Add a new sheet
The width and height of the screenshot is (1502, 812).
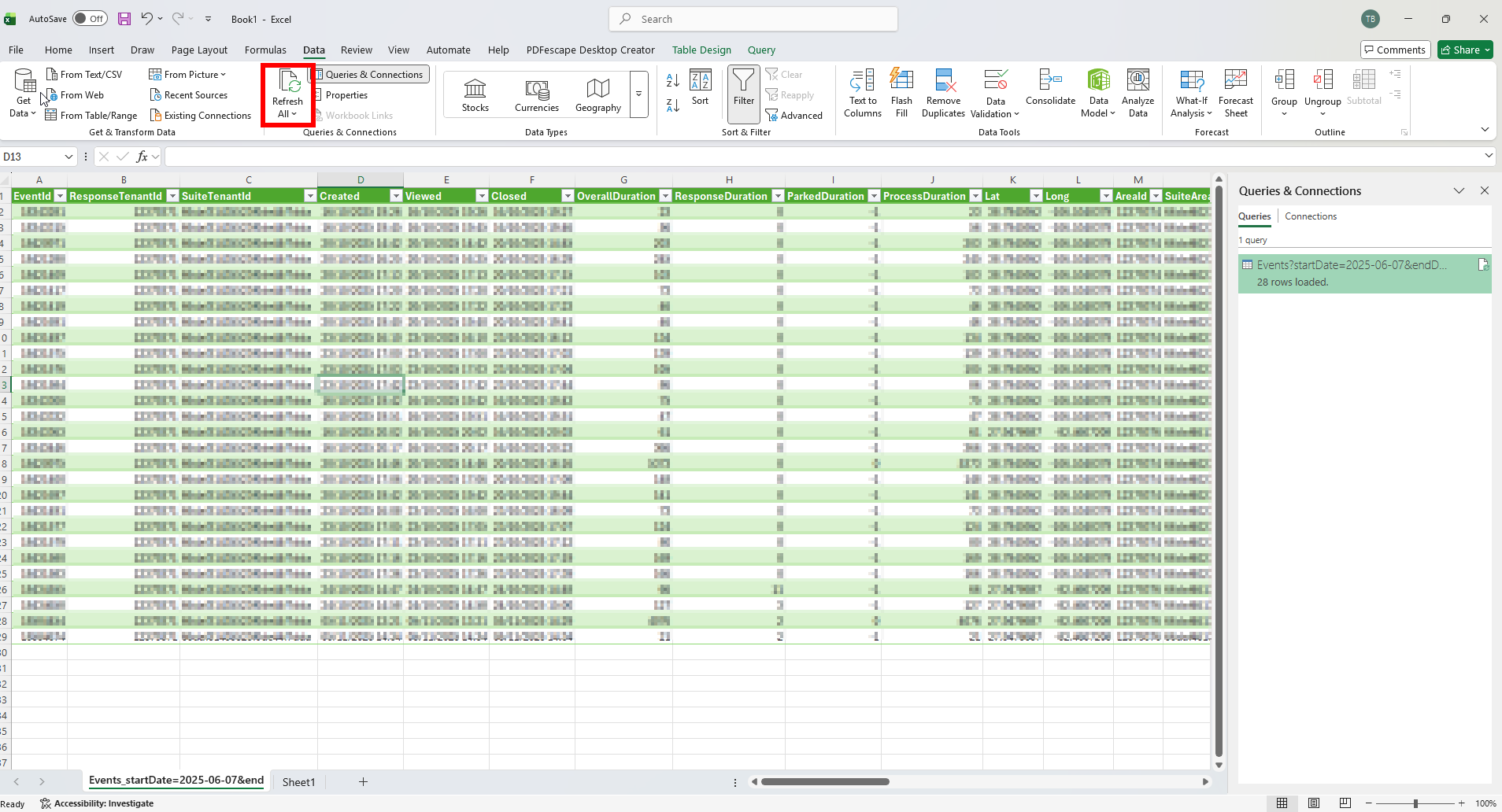[363, 781]
